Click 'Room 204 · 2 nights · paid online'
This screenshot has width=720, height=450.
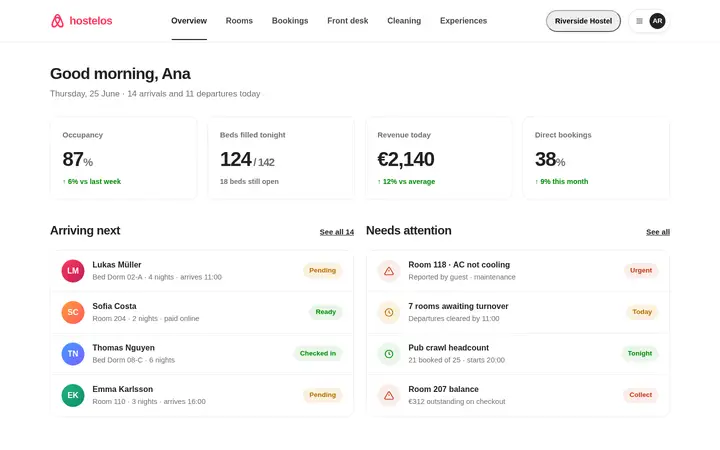[146, 318]
